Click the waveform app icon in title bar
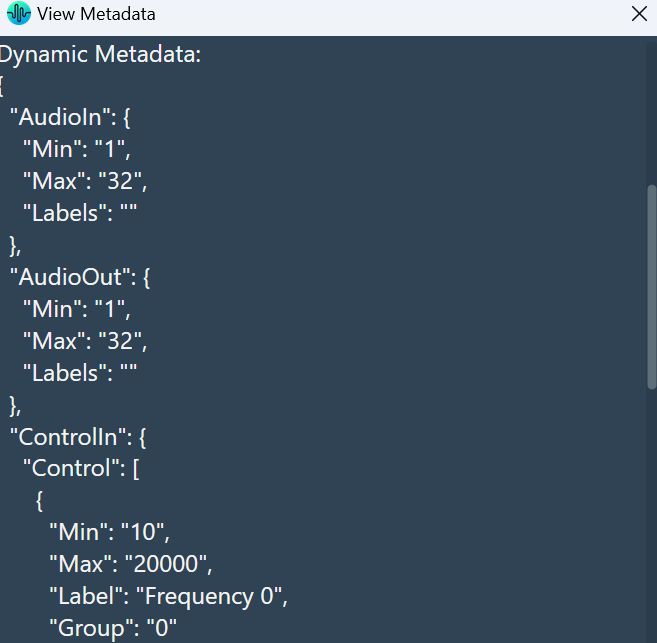 pos(19,13)
